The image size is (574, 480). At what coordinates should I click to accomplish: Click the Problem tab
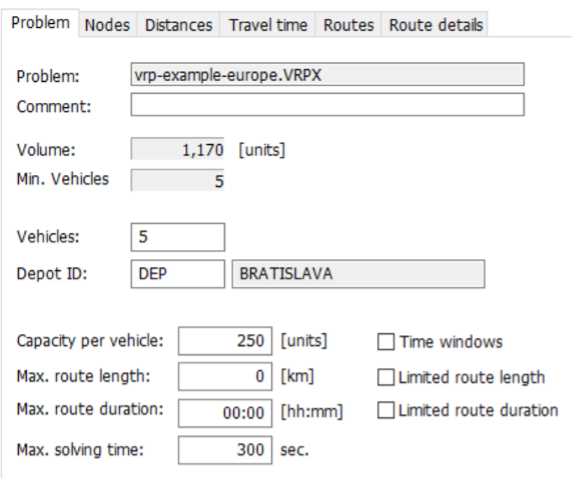tap(40, 23)
